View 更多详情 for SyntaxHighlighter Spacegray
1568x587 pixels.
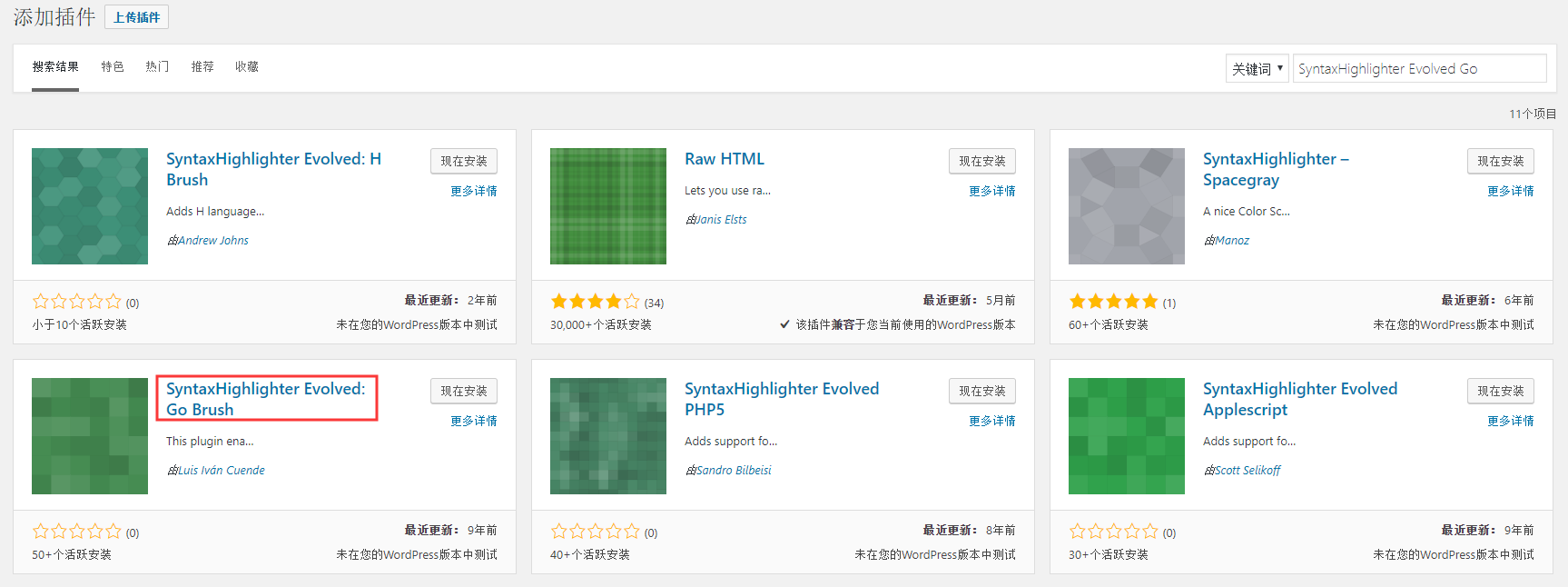[x=1510, y=191]
